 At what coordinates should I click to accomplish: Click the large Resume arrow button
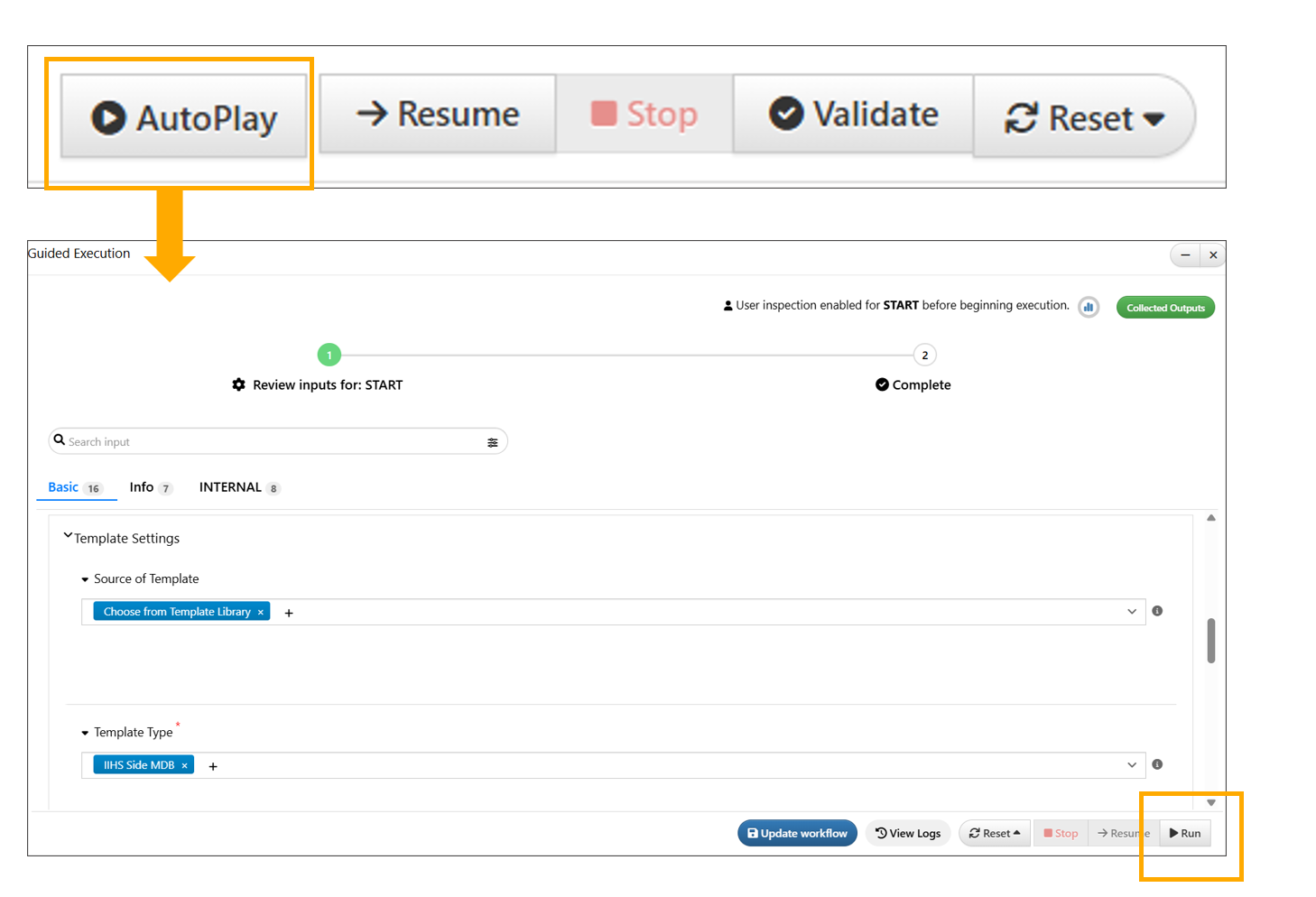pyautogui.click(x=438, y=115)
